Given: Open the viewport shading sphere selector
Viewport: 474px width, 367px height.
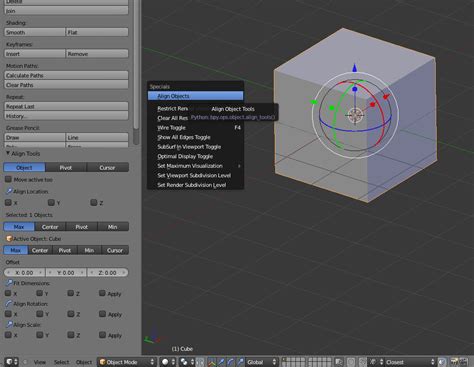Looking at the screenshot, I should [168, 362].
